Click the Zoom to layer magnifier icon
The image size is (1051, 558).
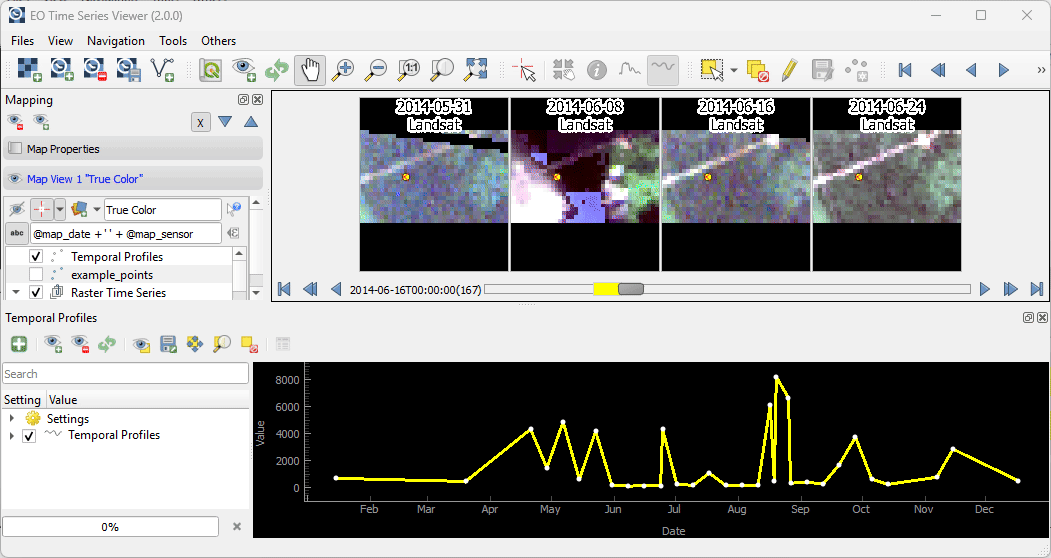pyautogui.click(x=442, y=69)
